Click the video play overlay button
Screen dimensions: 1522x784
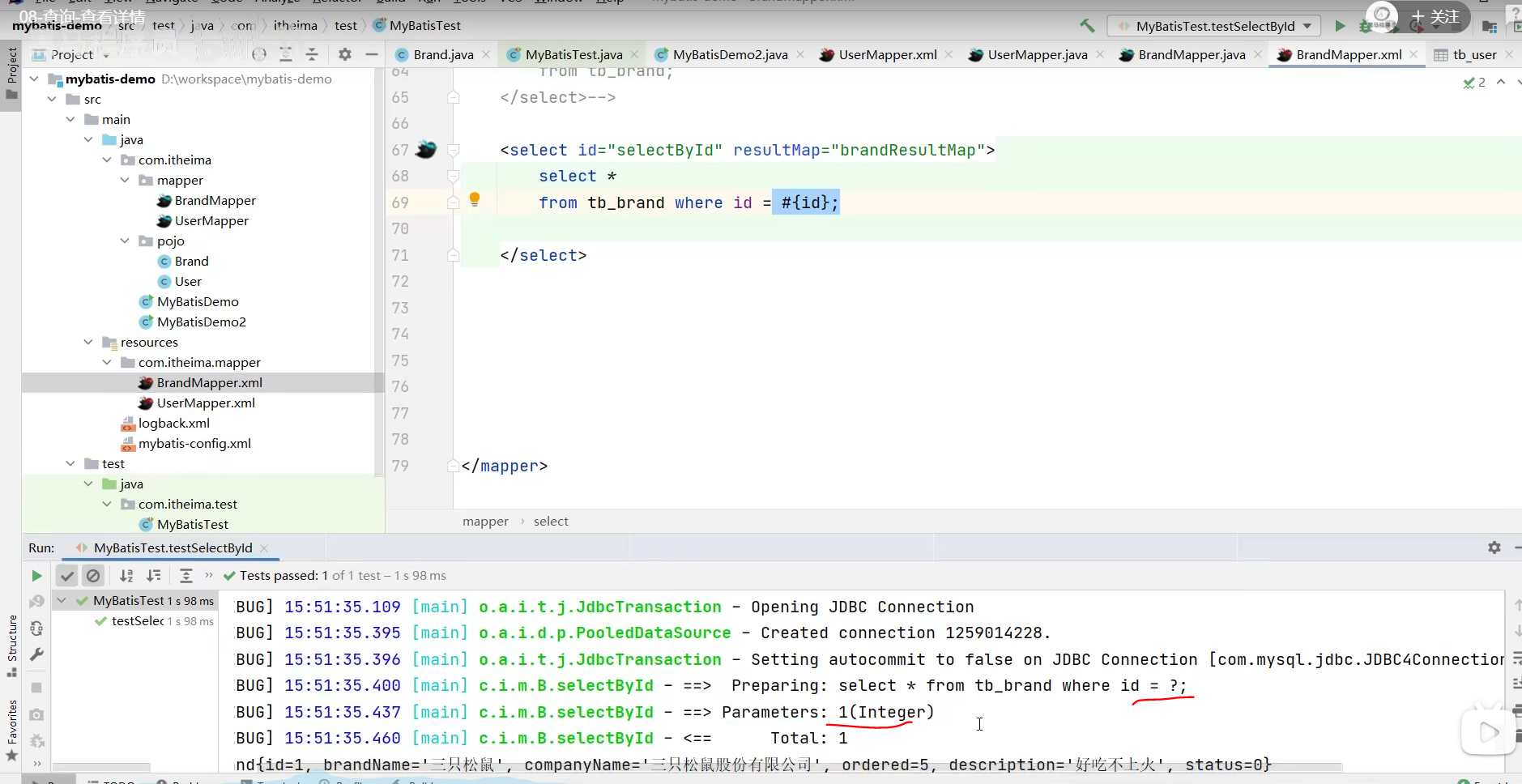(1488, 733)
